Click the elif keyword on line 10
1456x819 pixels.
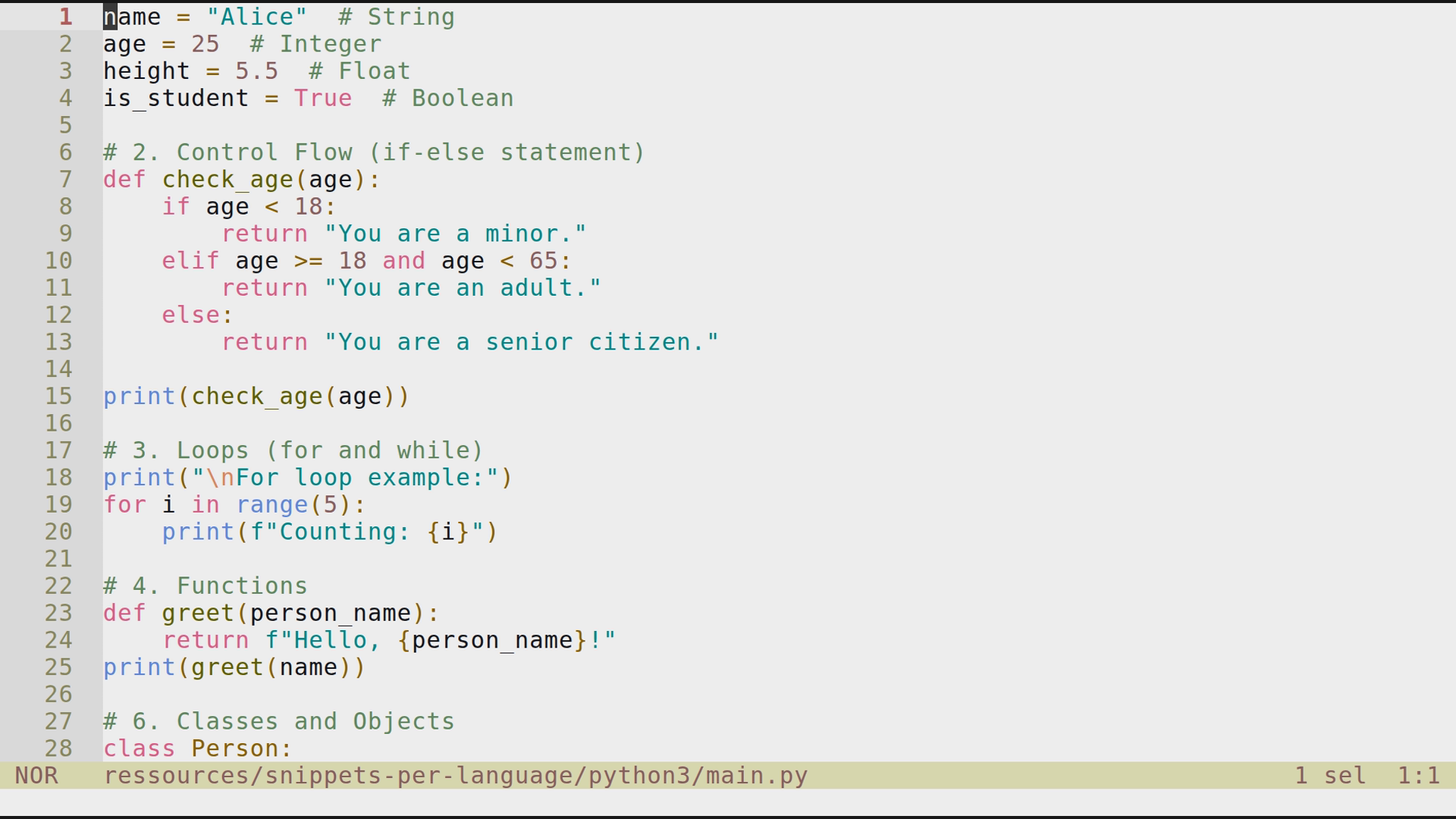click(190, 260)
